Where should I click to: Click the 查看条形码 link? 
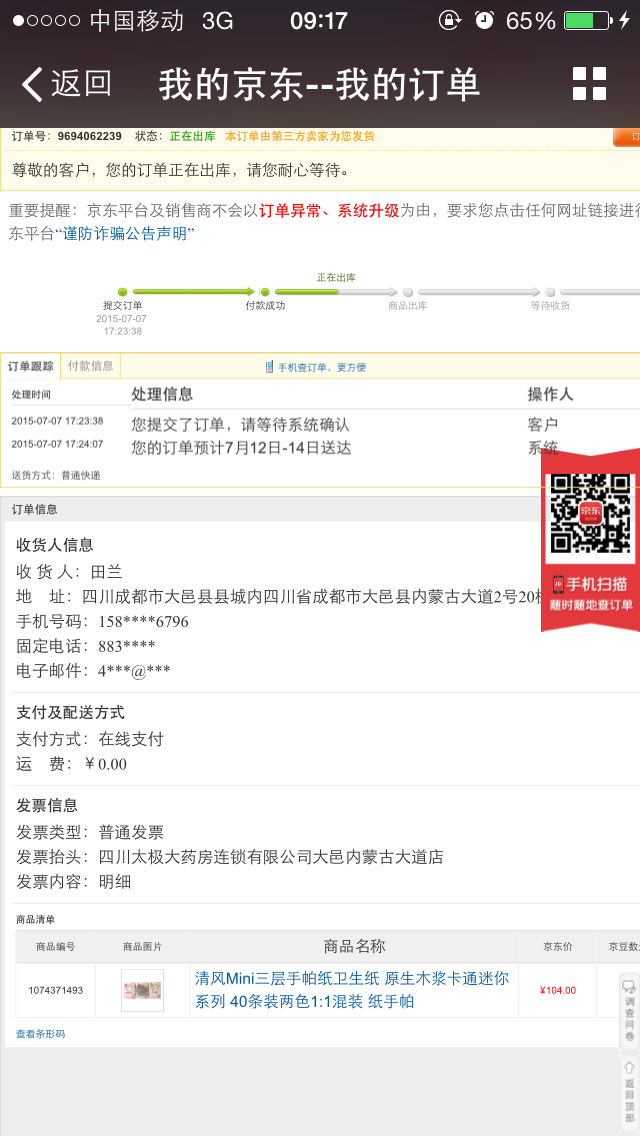click(41, 1034)
